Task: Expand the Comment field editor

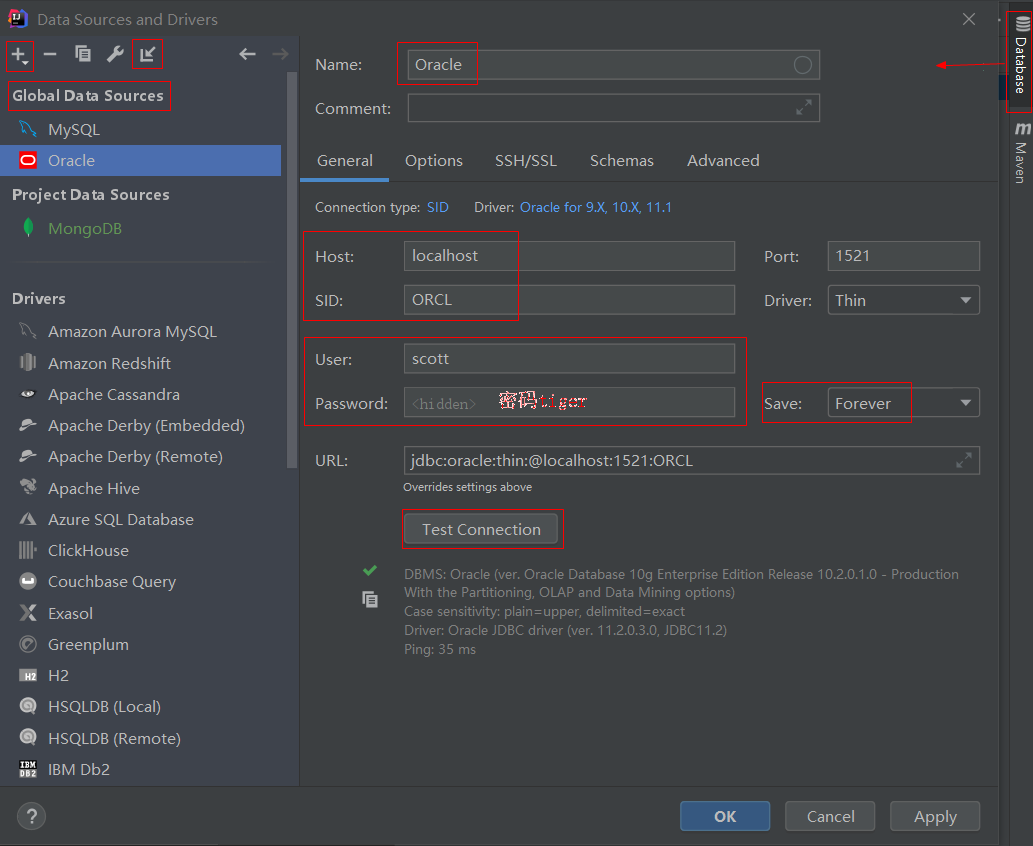Action: (x=804, y=107)
